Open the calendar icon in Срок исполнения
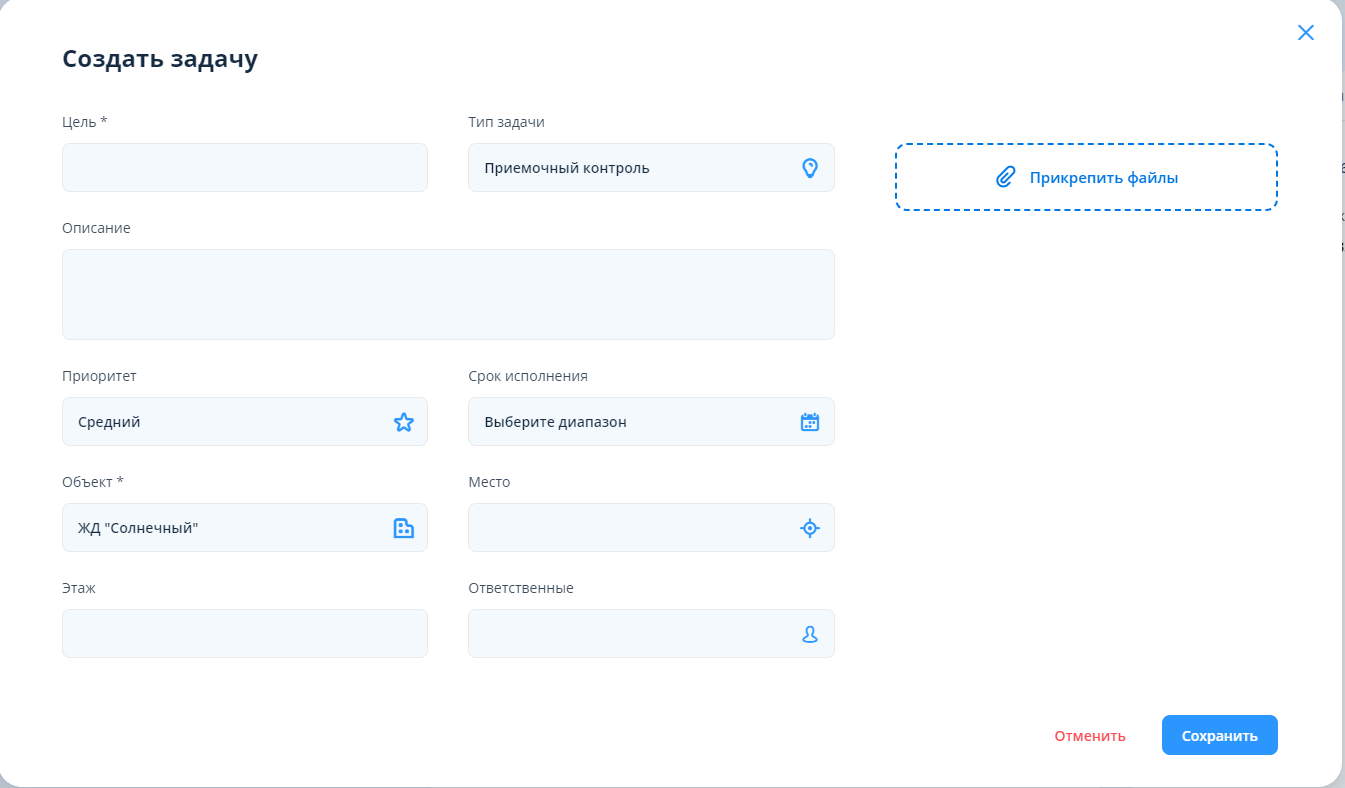This screenshot has height=788, width=1345. click(x=810, y=422)
